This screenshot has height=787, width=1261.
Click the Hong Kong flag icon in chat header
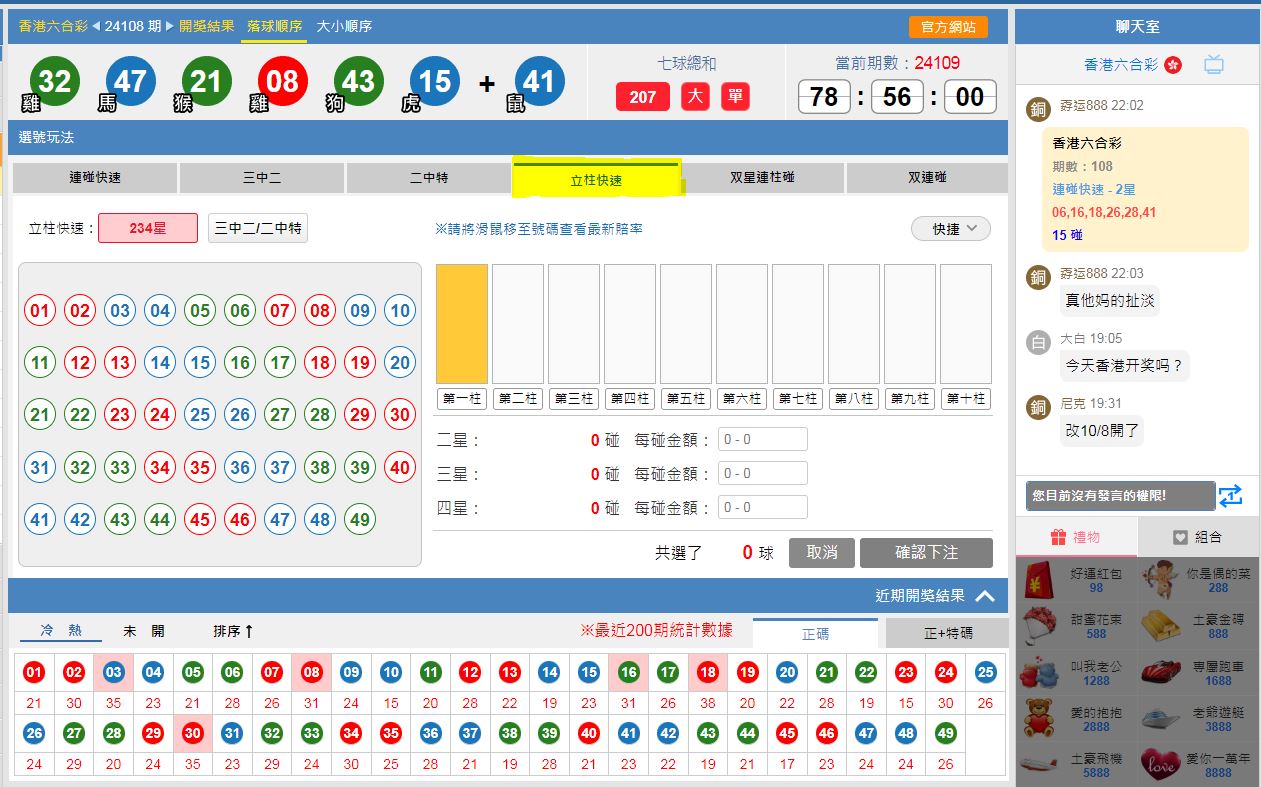coord(1173,65)
